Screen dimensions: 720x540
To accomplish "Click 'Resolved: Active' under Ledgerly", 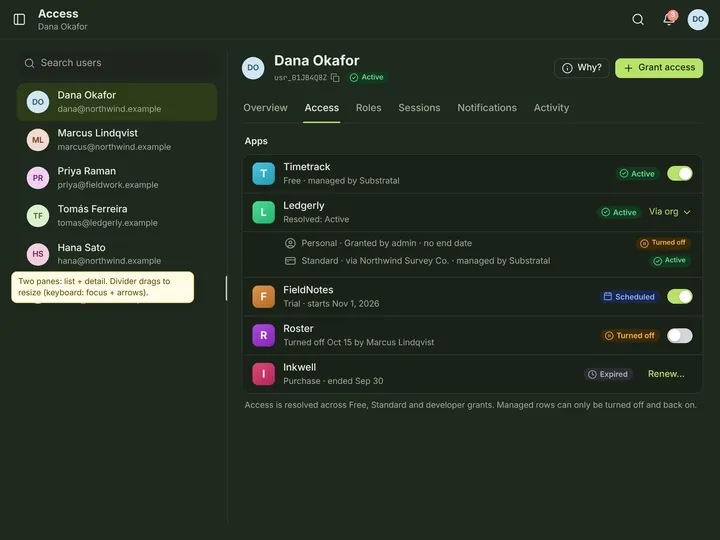I will pyautogui.click(x=316, y=219).
